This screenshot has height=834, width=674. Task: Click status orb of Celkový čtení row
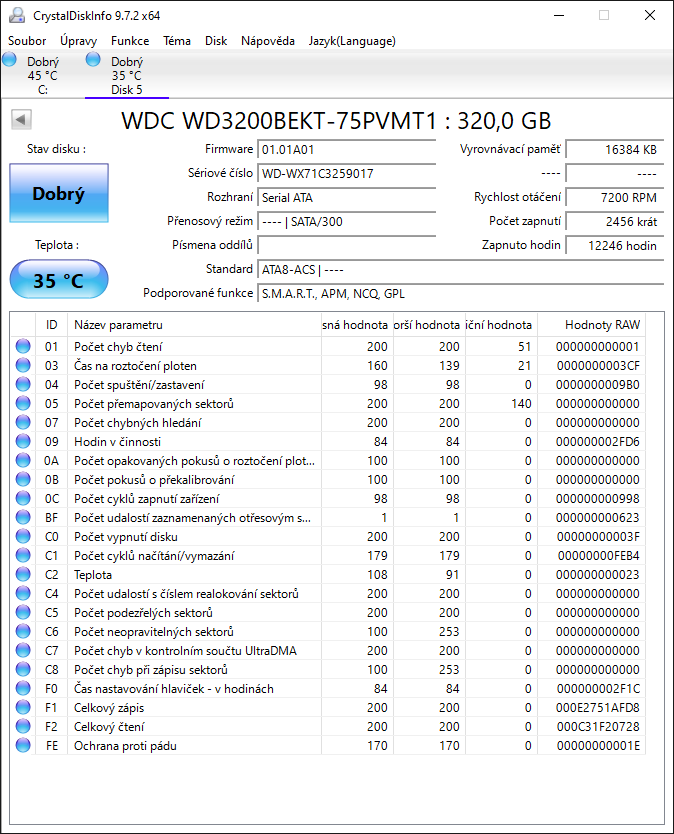tap(23, 726)
